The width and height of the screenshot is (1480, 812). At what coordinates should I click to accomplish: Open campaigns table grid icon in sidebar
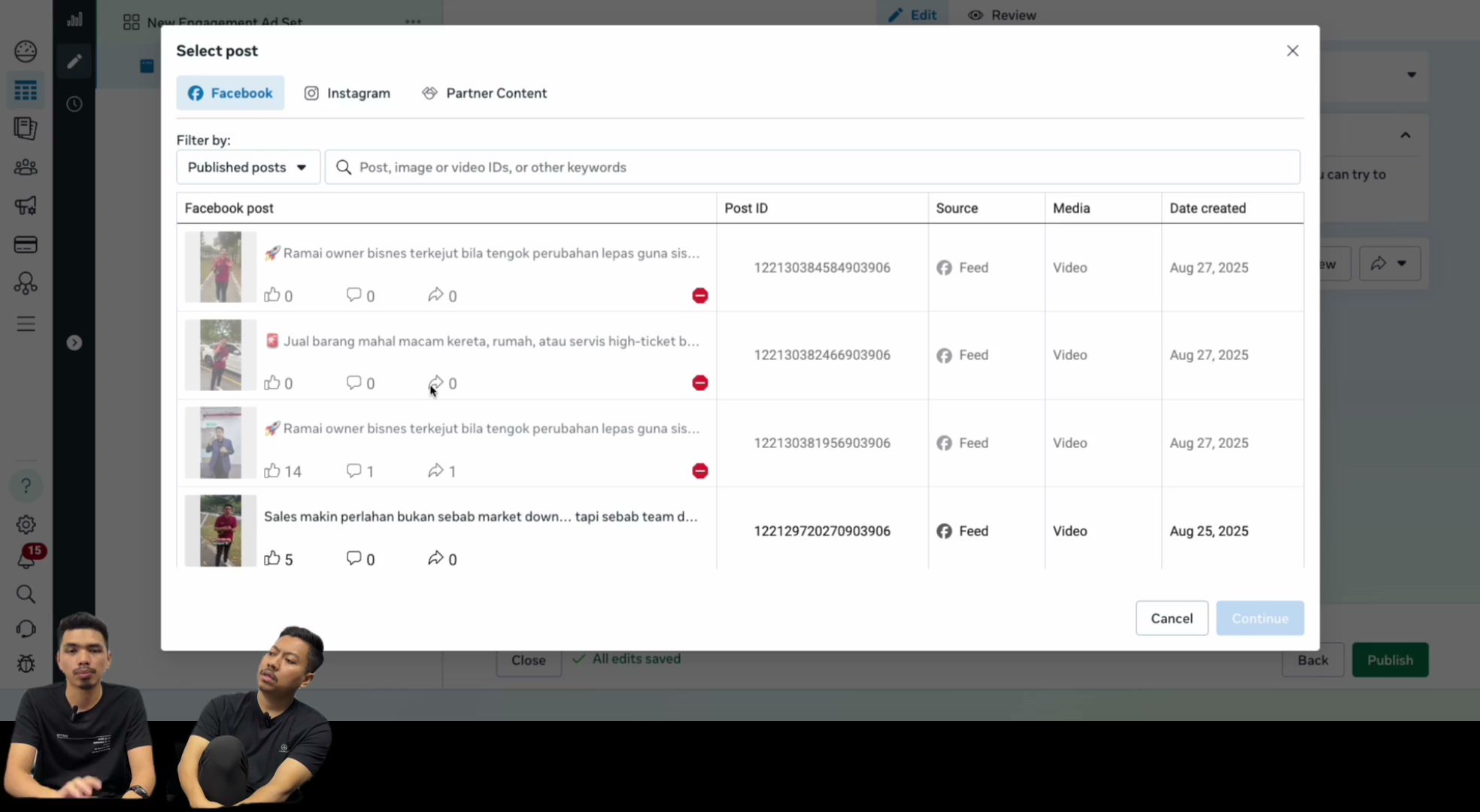coord(26,91)
